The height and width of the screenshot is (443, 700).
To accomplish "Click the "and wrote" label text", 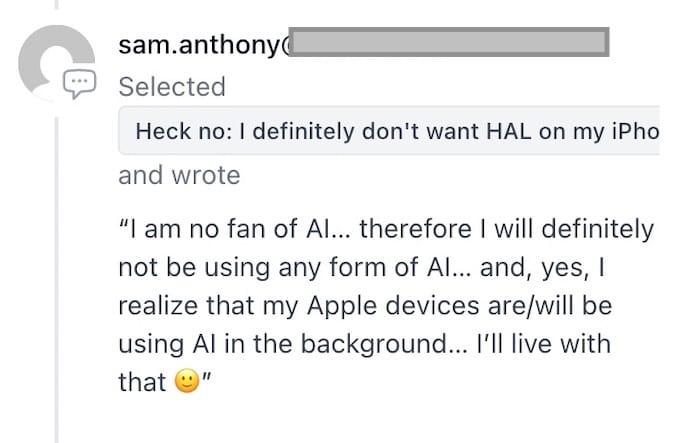I will (x=179, y=175).
